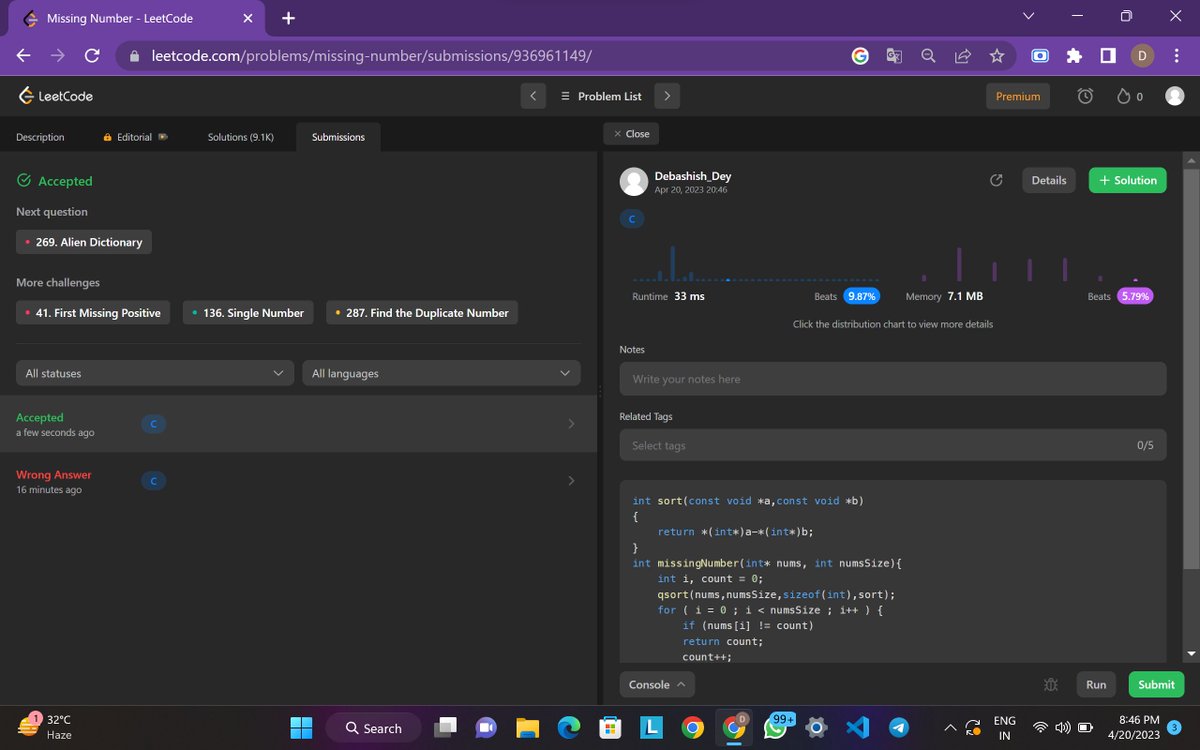
Task: Click the code panel scrollbar down arrow
Action: coord(1190,654)
